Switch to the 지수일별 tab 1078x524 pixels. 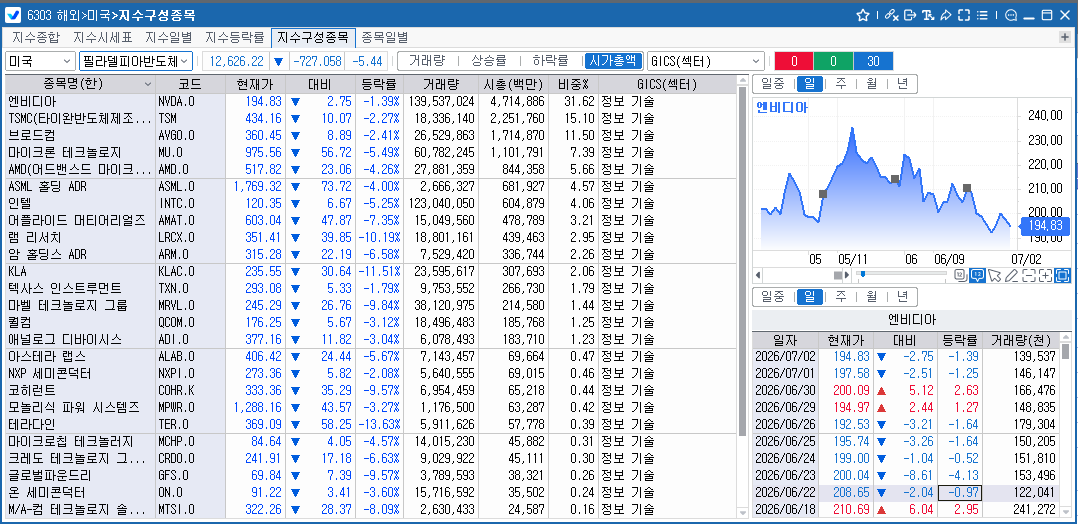(x=169, y=37)
